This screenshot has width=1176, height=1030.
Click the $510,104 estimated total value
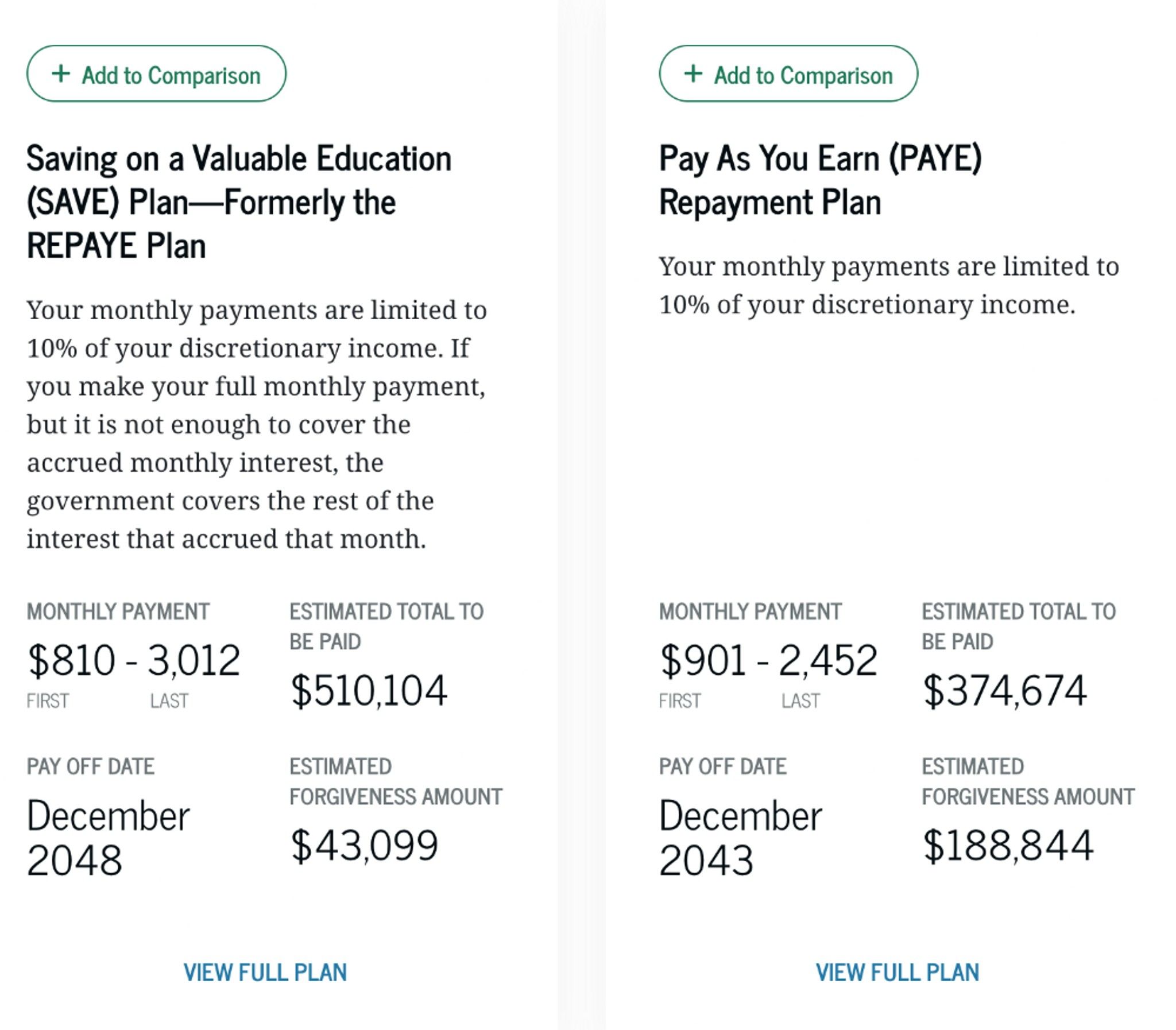[x=369, y=690]
